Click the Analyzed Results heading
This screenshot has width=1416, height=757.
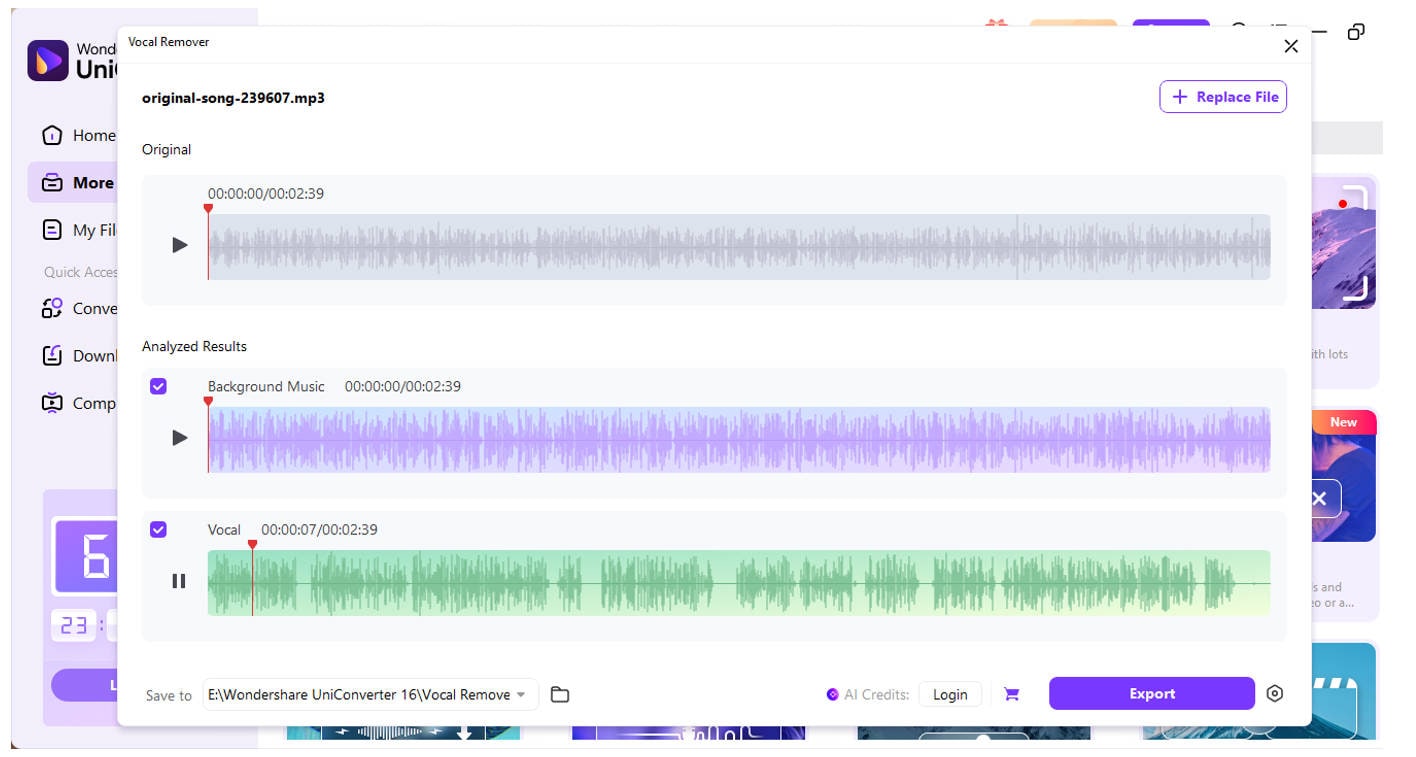point(194,346)
